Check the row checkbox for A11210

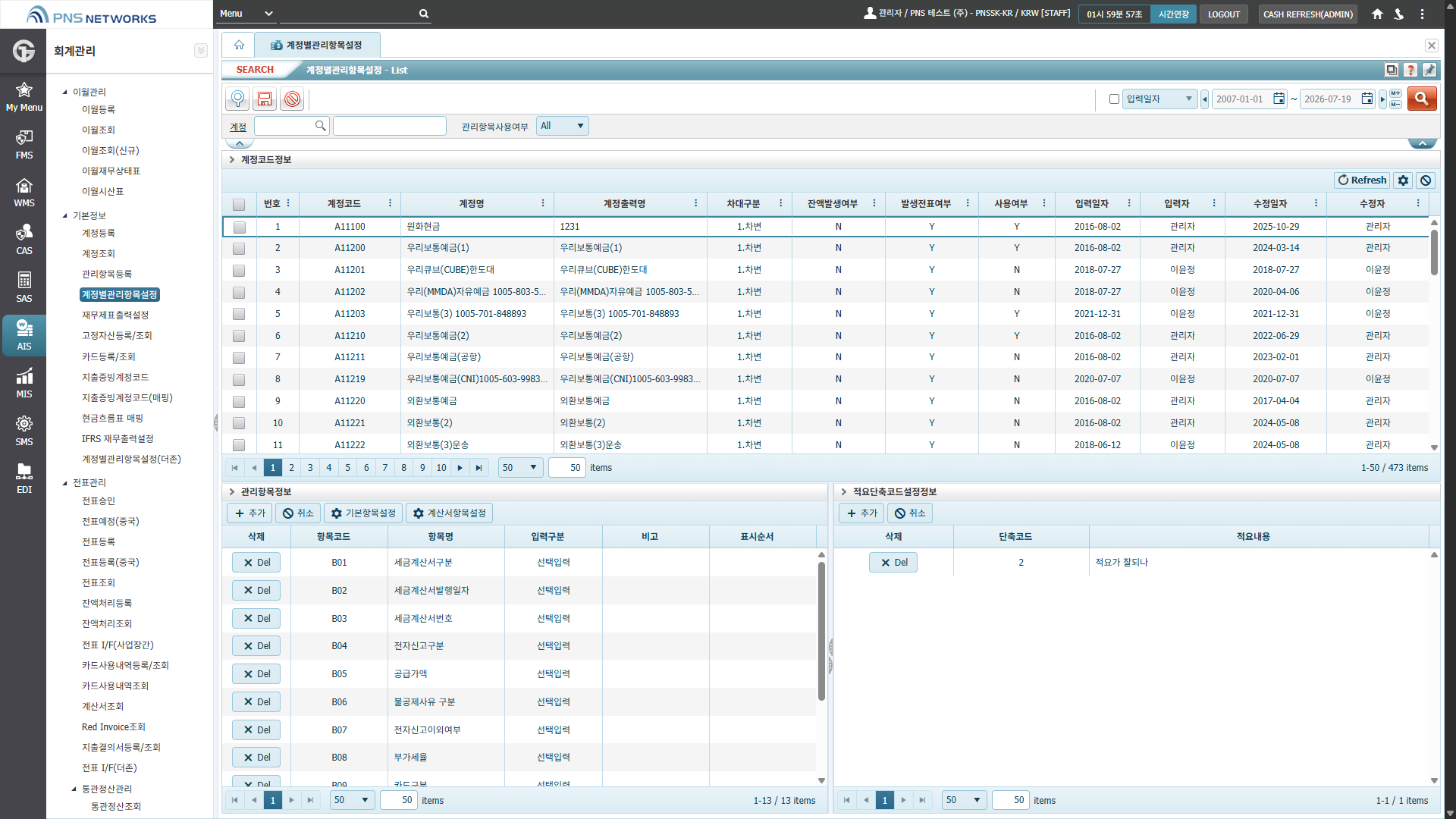pos(239,336)
